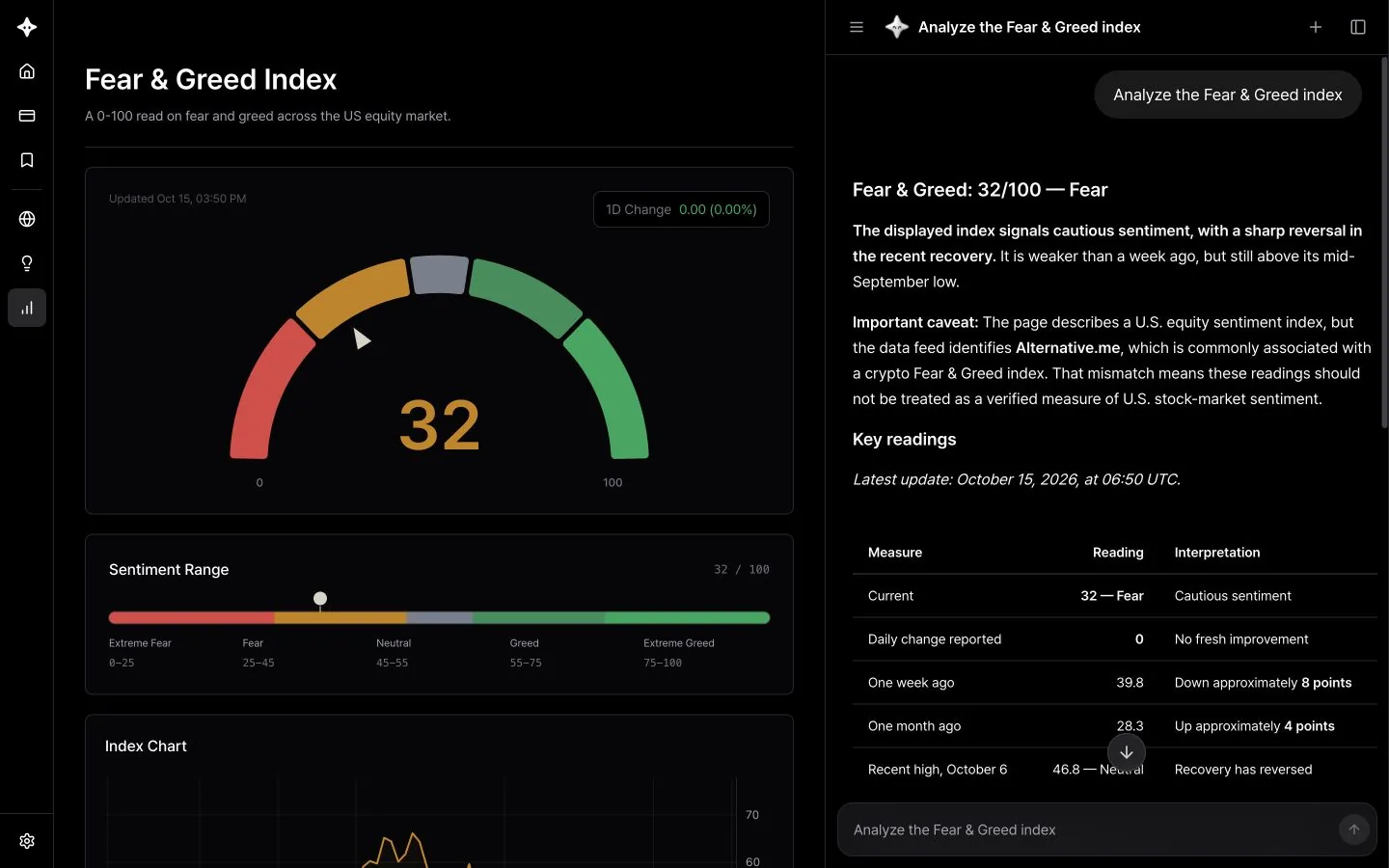The width and height of the screenshot is (1389, 868).
Task: Click the 'Sentiment Range' heading
Action: [x=169, y=570]
